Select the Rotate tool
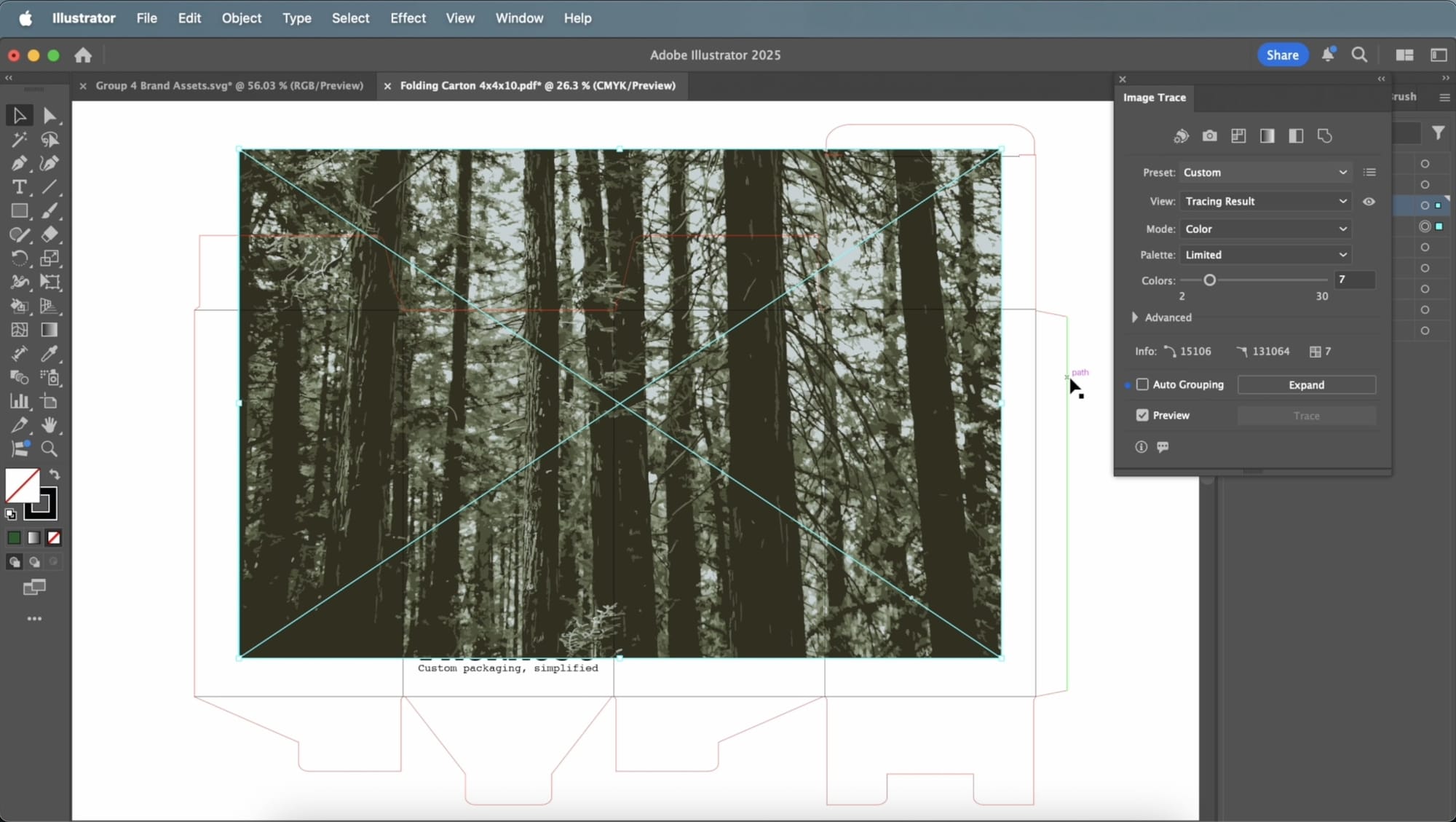The image size is (1456, 822). click(20, 258)
